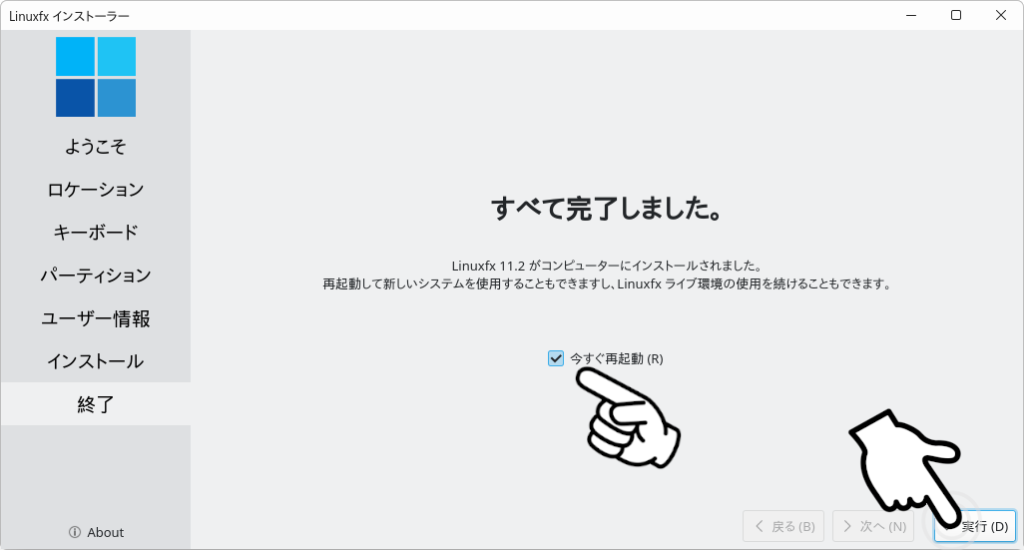Close the installer window
Viewport: 1024px width, 550px height.
tap(1000, 15)
